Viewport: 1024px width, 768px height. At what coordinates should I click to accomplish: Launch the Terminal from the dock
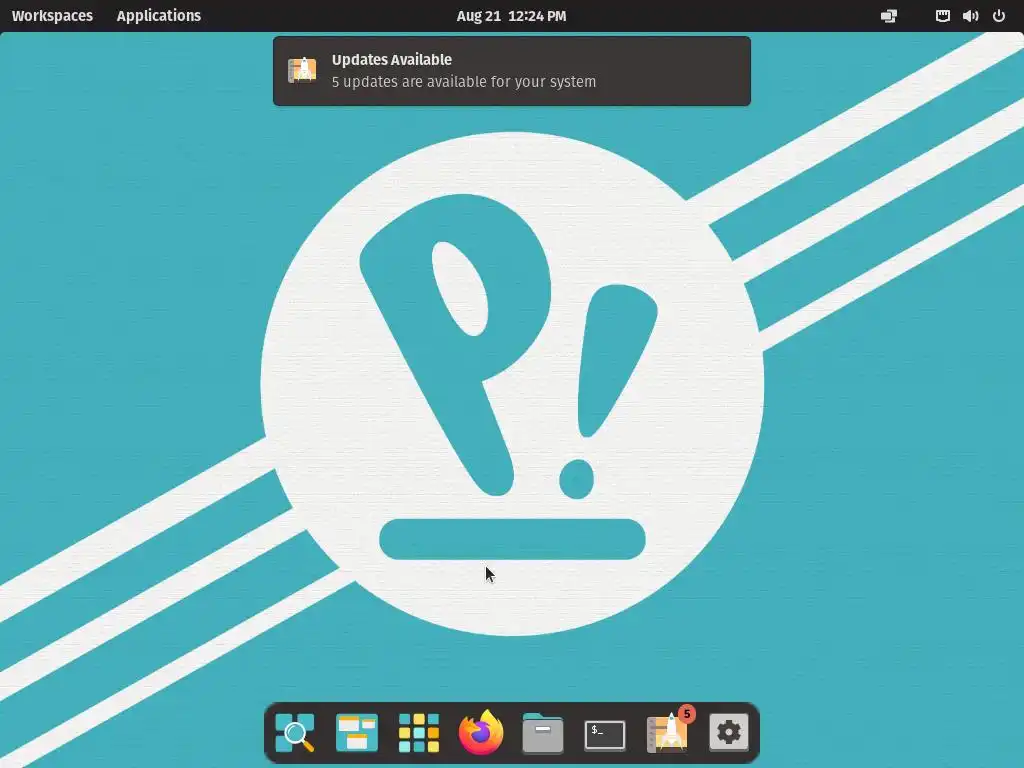[x=605, y=735]
